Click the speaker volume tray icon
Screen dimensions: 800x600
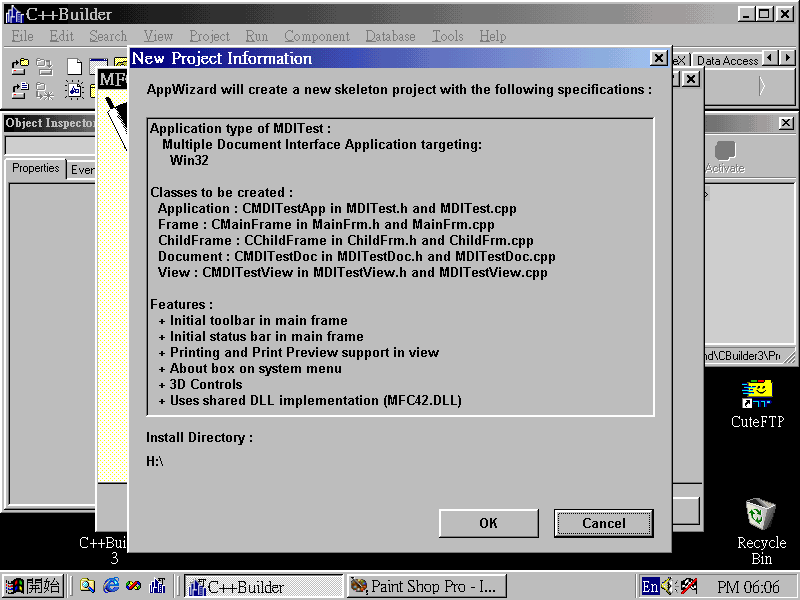click(668, 586)
